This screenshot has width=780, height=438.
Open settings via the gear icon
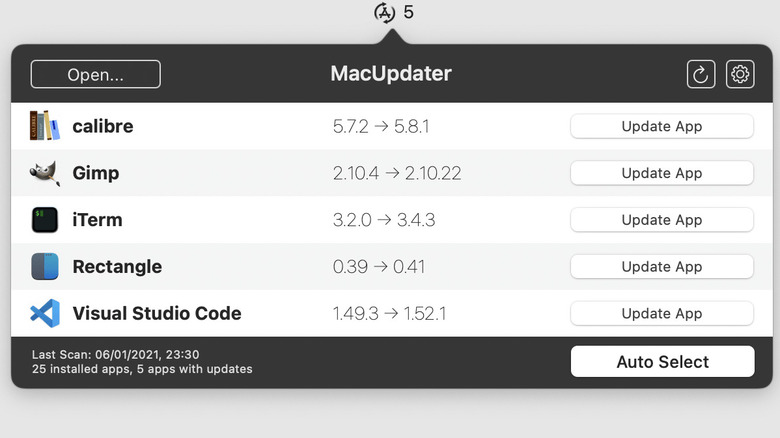coord(740,74)
